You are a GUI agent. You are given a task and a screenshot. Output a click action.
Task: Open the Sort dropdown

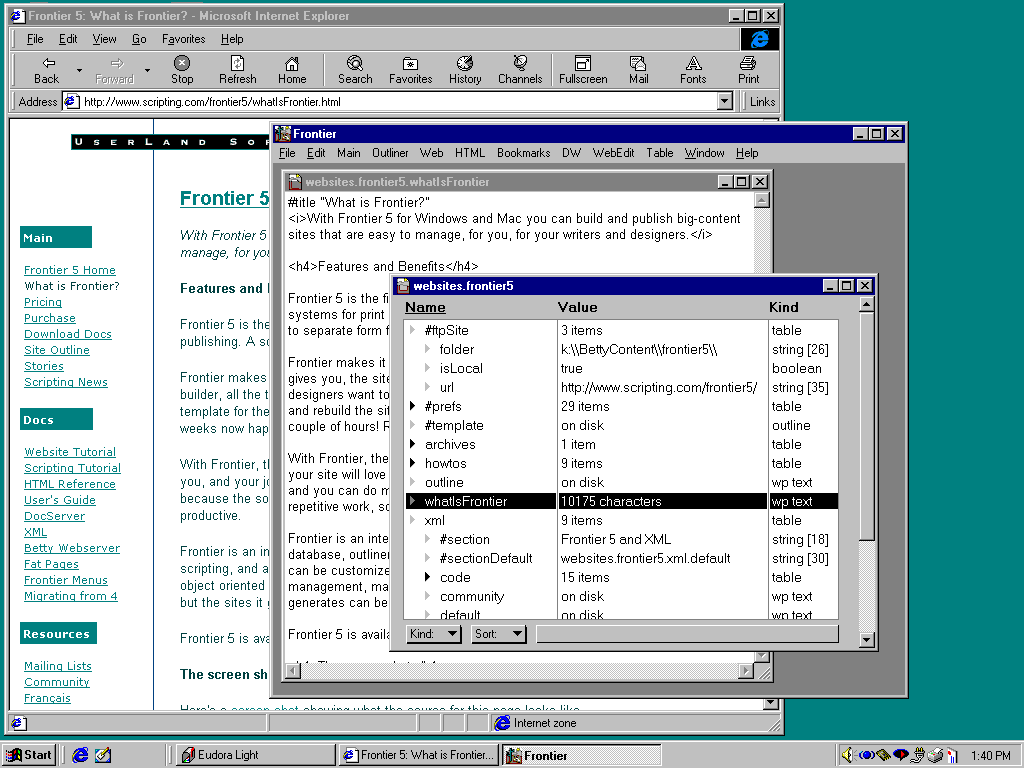(498, 634)
